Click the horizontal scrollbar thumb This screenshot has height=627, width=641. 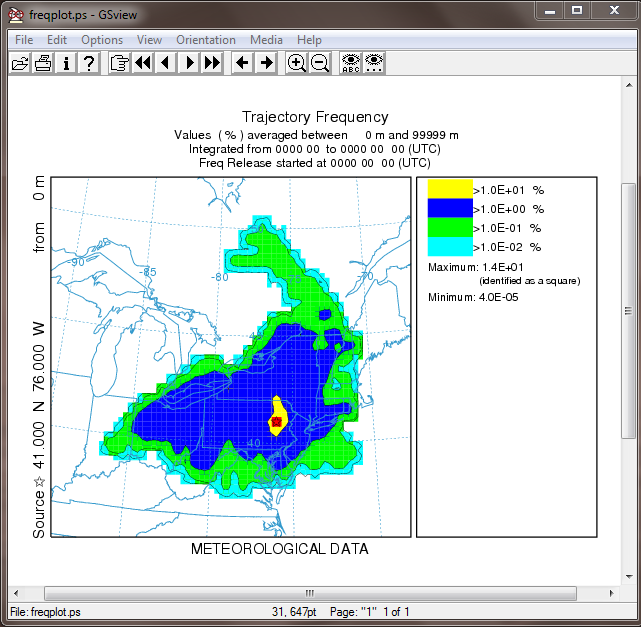pos(310,593)
